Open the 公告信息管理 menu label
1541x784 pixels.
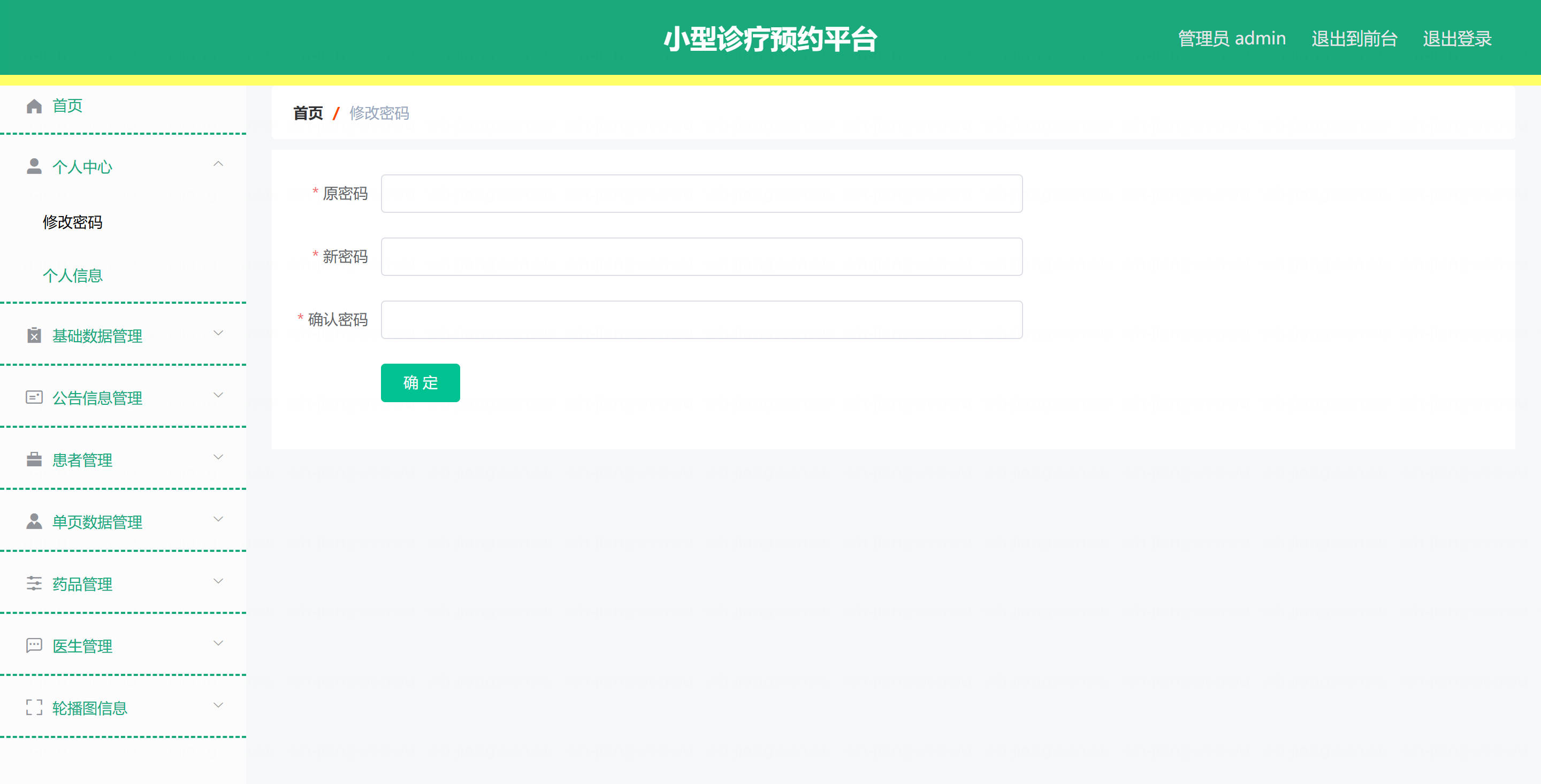pos(97,398)
